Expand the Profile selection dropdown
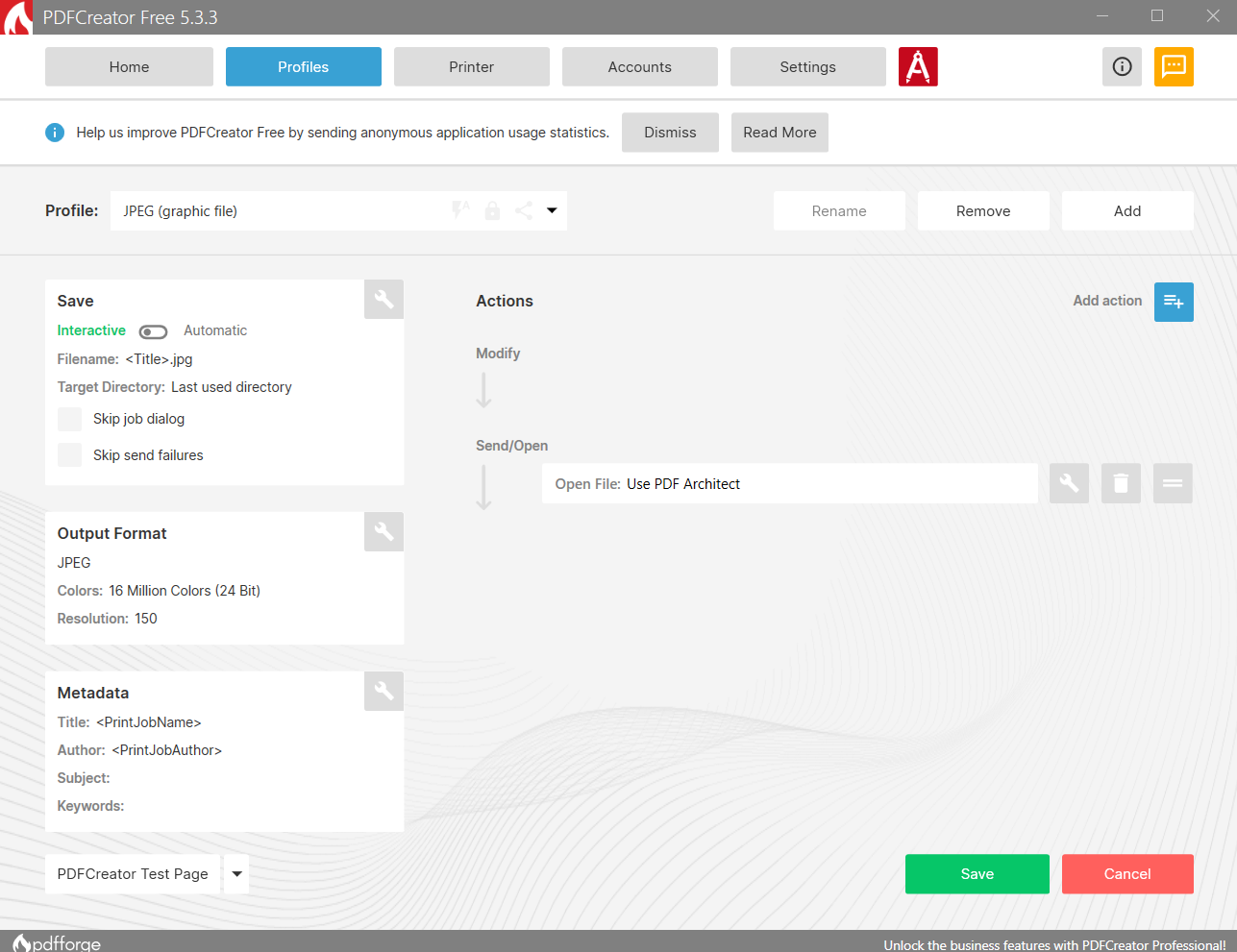Image resolution: width=1237 pixels, height=952 pixels. 551,210
